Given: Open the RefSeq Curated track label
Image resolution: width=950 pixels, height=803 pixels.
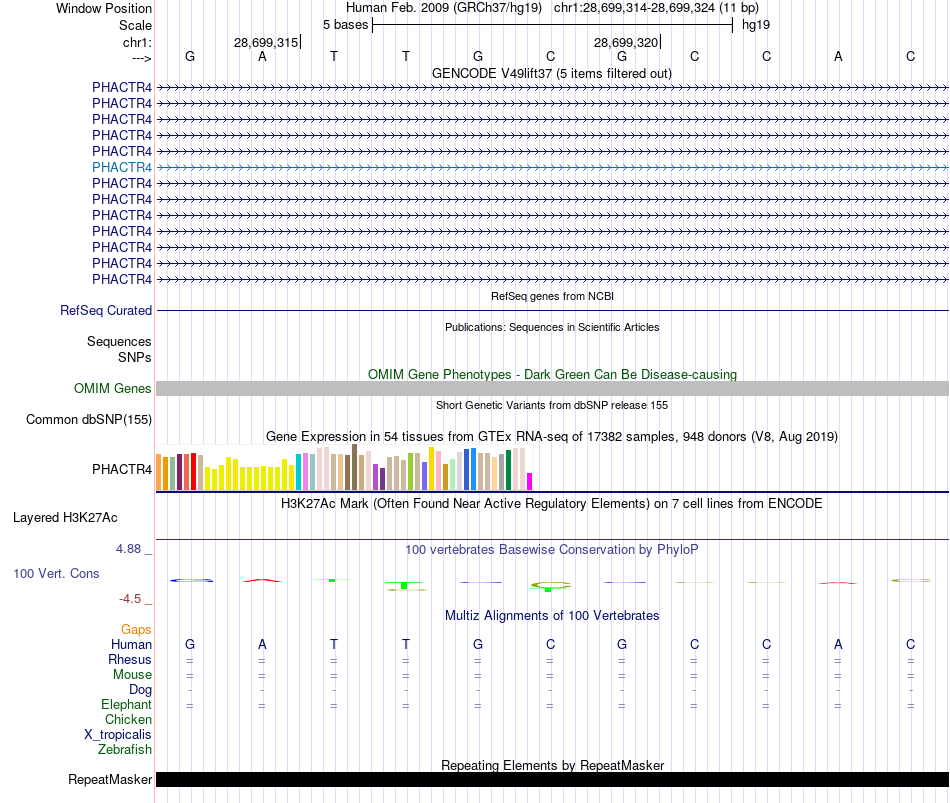Looking at the screenshot, I should click(x=105, y=310).
